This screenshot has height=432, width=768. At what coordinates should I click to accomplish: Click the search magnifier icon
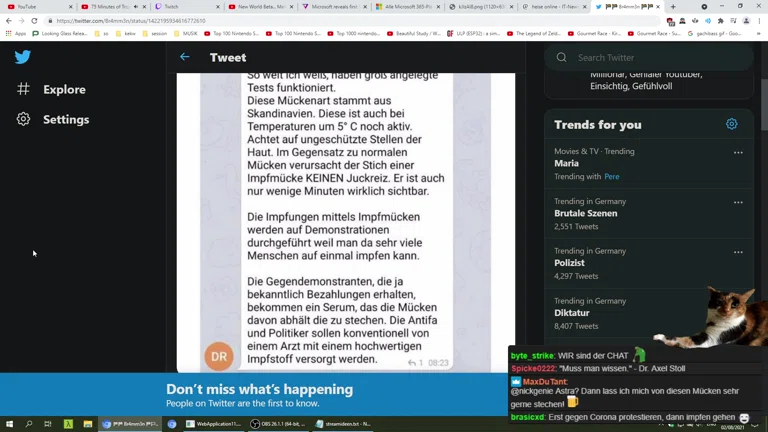coord(561,58)
